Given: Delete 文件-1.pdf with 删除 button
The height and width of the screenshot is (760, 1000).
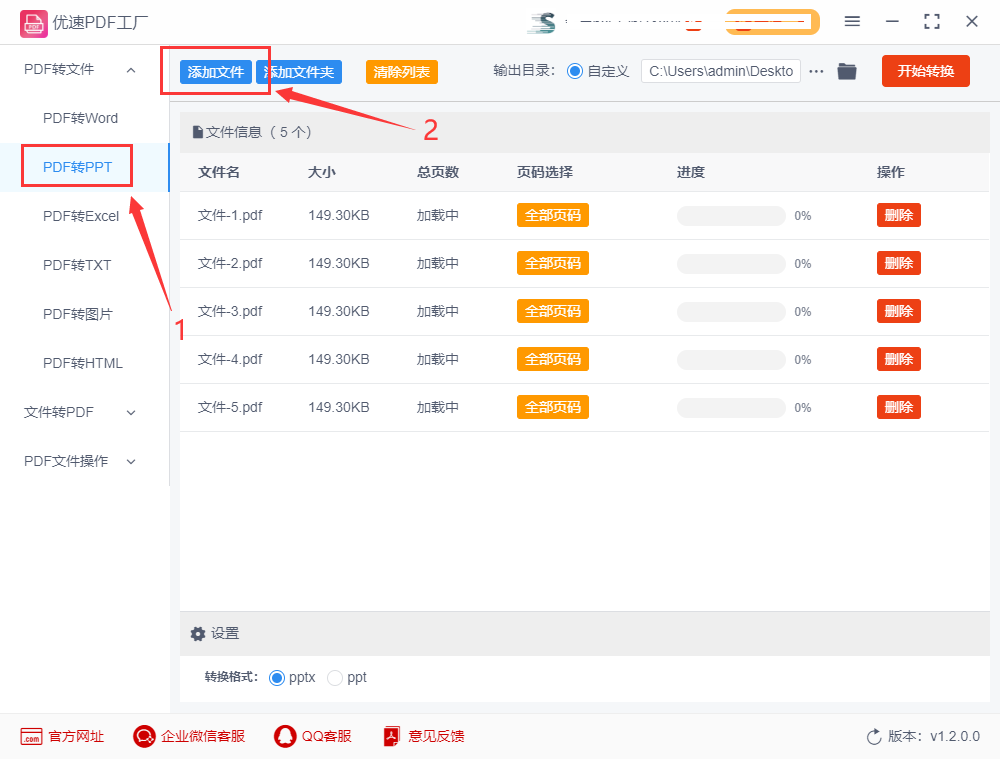Looking at the screenshot, I should pyautogui.click(x=899, y=216).
